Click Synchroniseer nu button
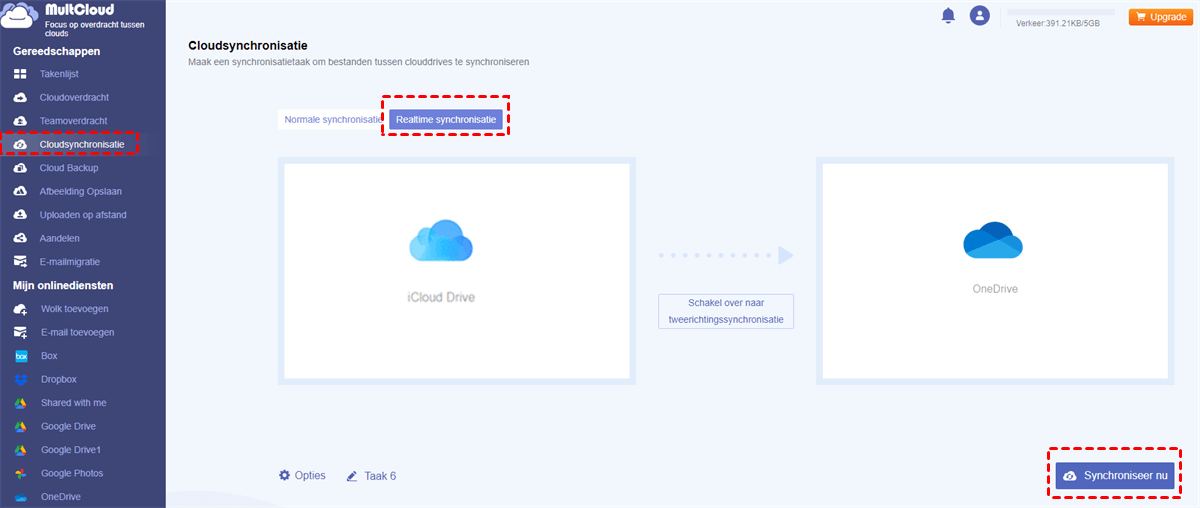 tap(1115, 476)
